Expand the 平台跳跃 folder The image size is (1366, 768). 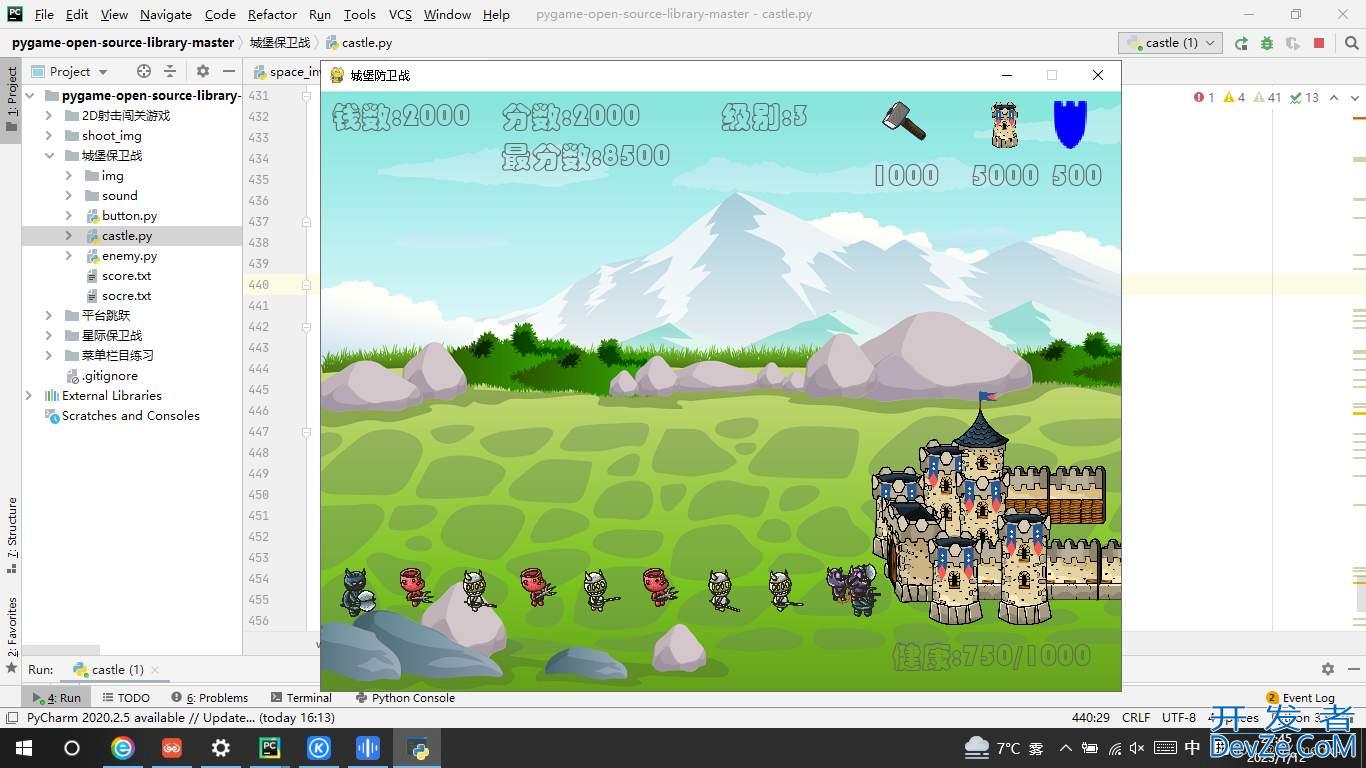48,316
